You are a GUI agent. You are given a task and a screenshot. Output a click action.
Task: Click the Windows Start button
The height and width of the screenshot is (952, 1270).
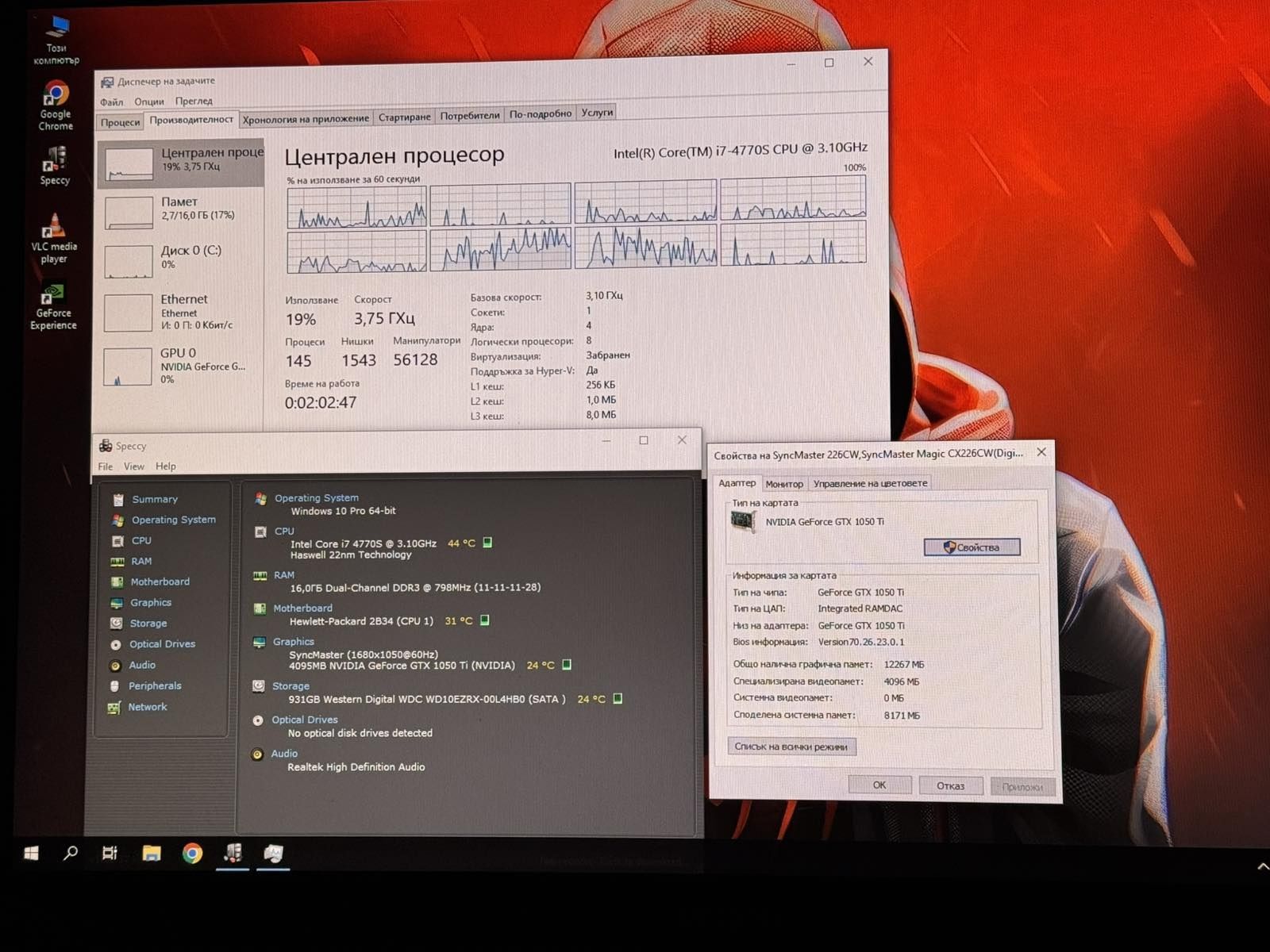click(32, 854)
